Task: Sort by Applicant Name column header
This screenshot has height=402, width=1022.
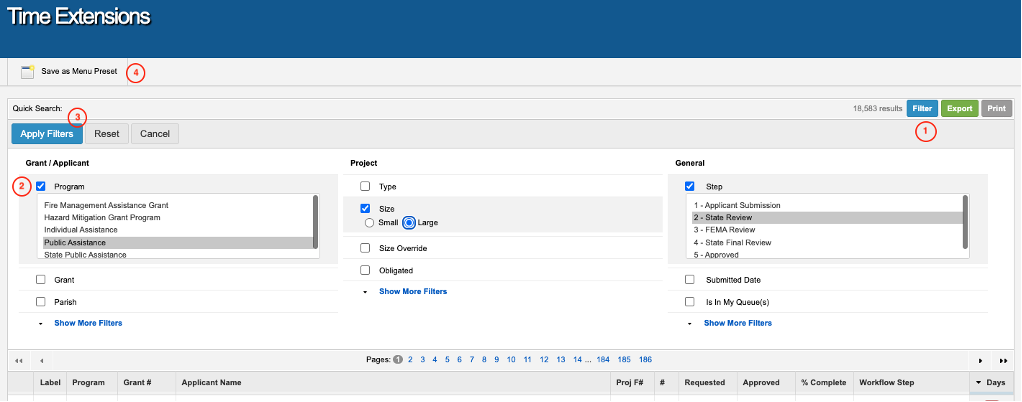Action: 395,382
